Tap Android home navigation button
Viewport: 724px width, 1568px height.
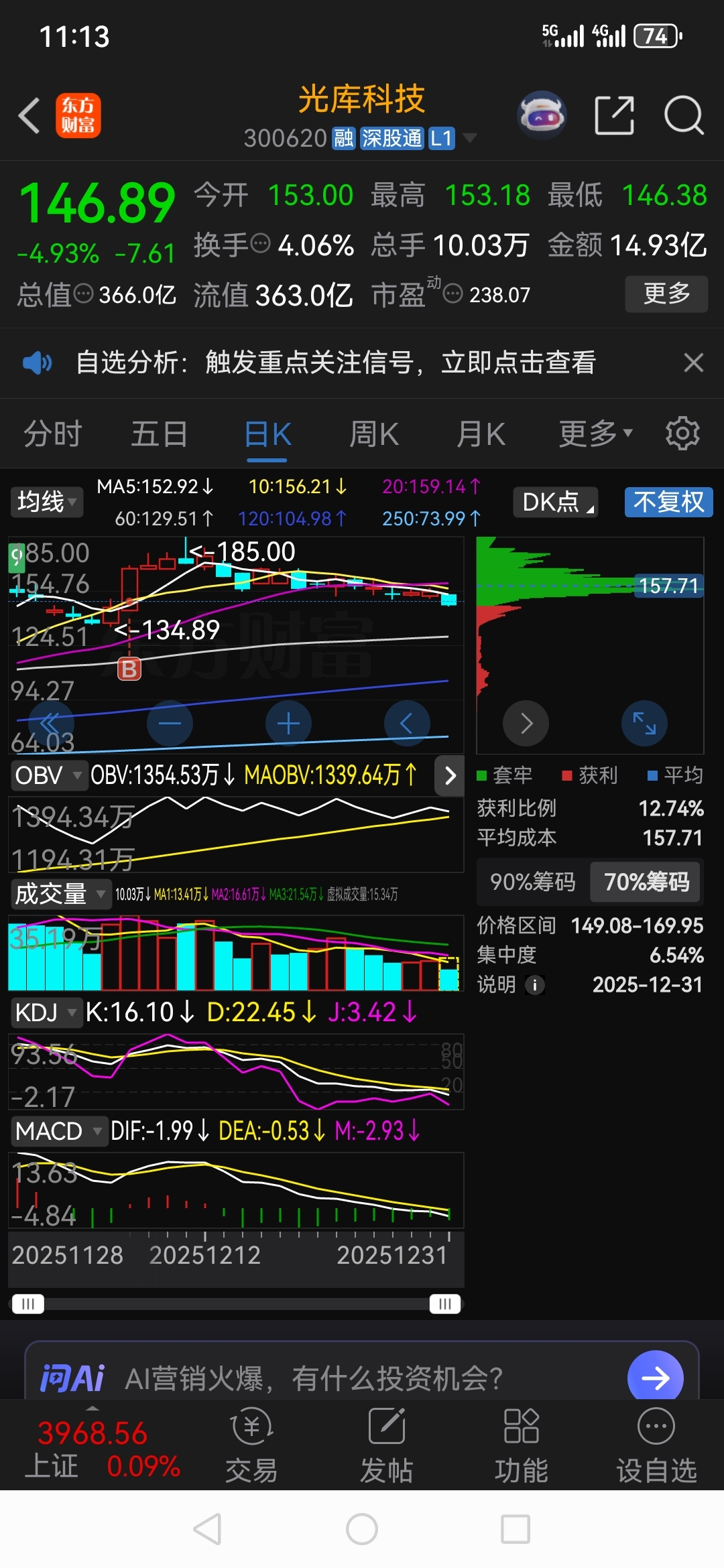[x=362, y=1529]
